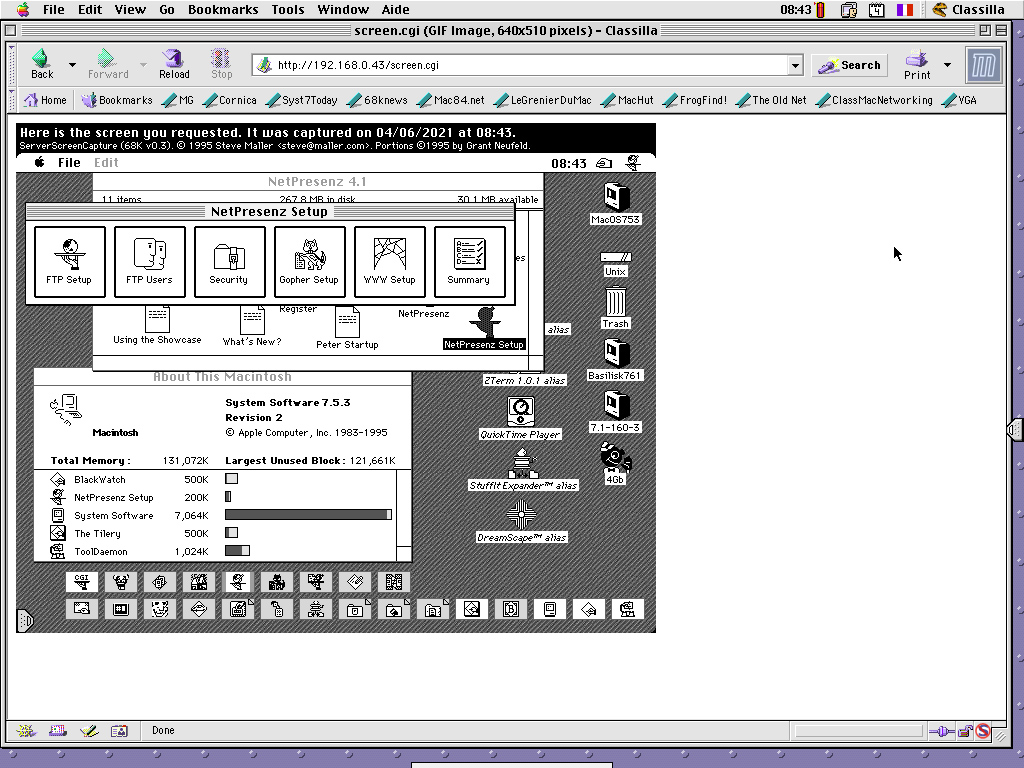Open the Bookmarks menu in the menu bar

click(223, 9)
